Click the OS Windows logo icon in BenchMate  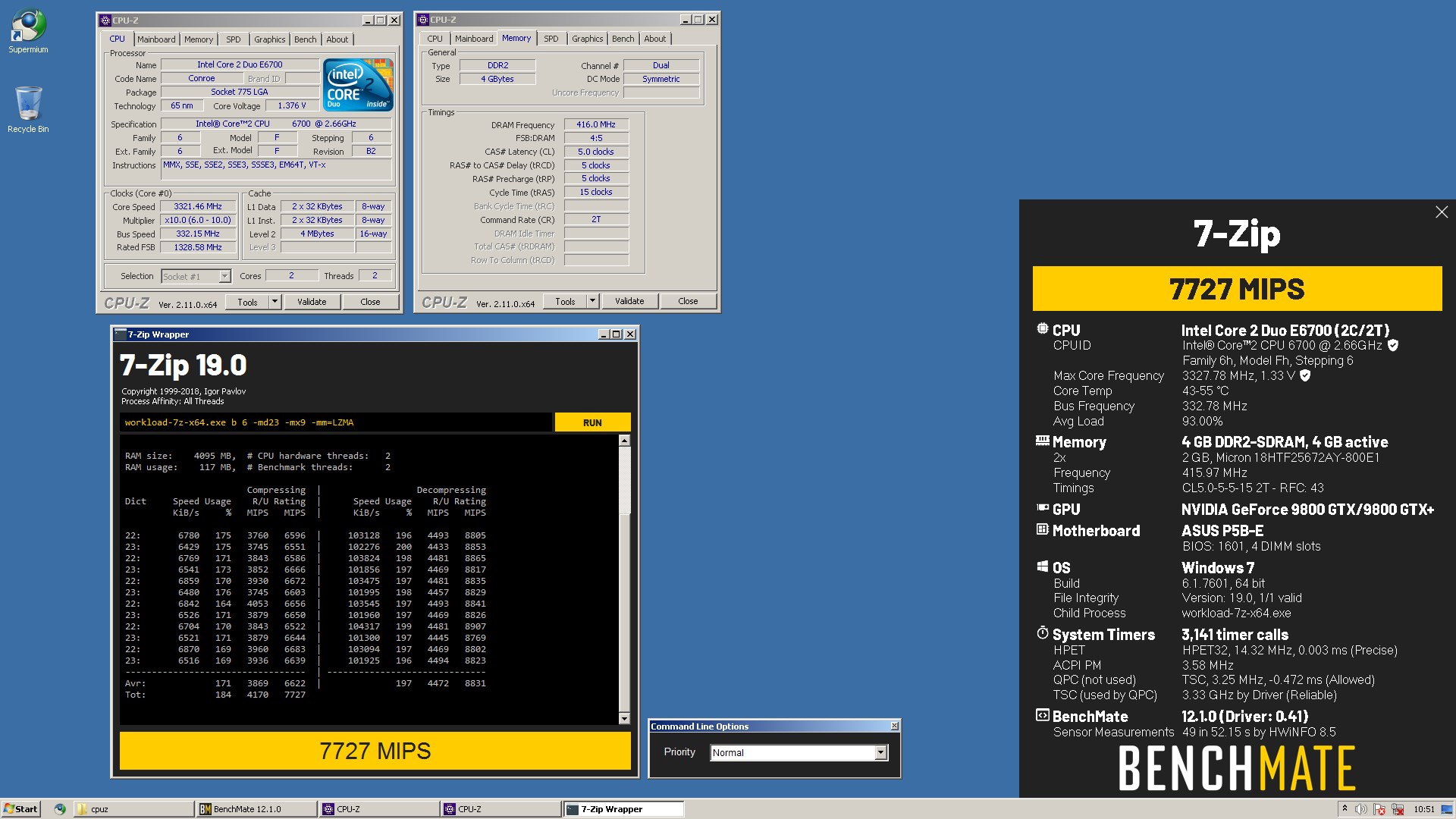1043,566
